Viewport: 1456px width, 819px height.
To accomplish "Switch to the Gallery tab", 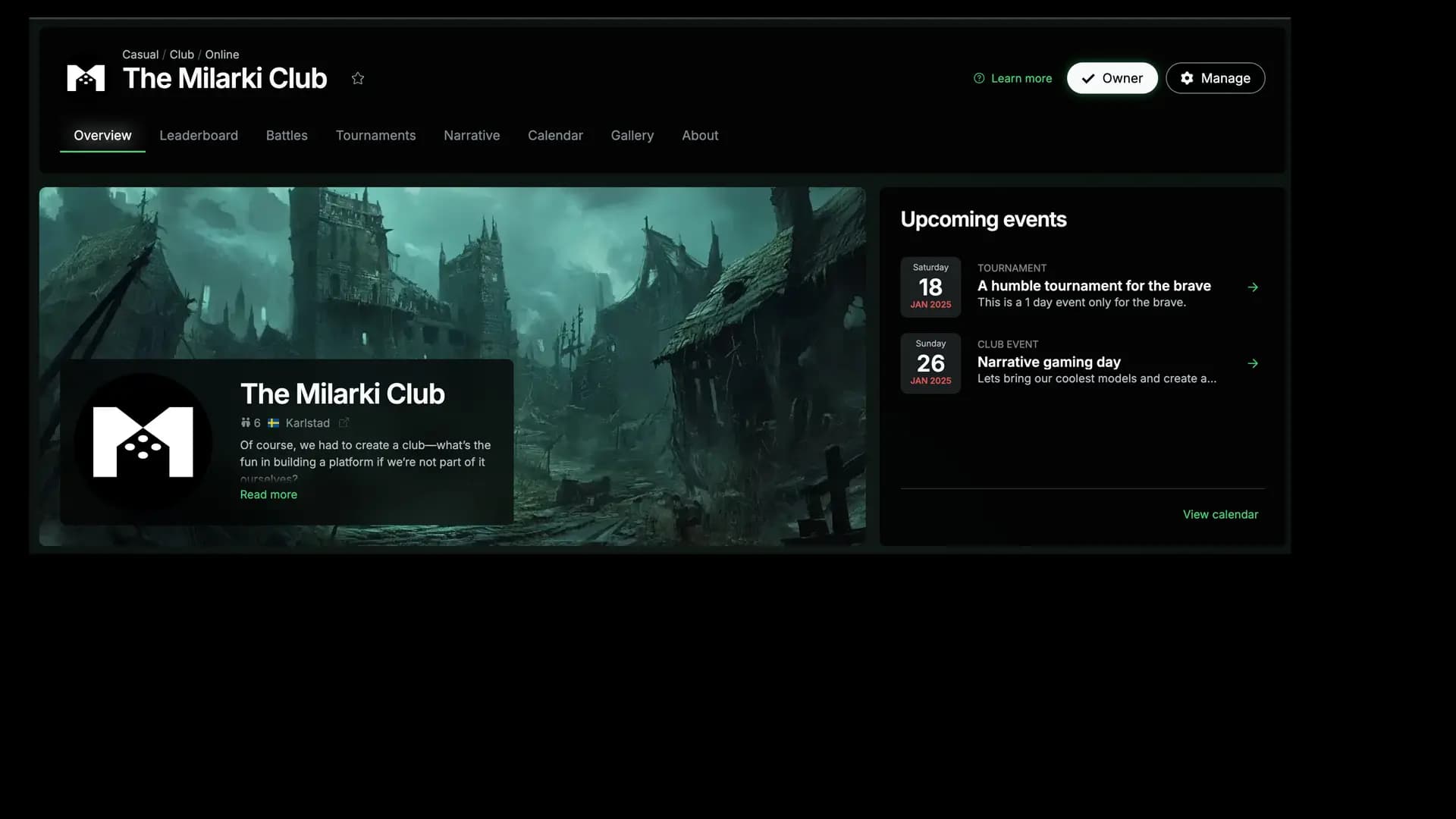I will (x=632, y=135).
